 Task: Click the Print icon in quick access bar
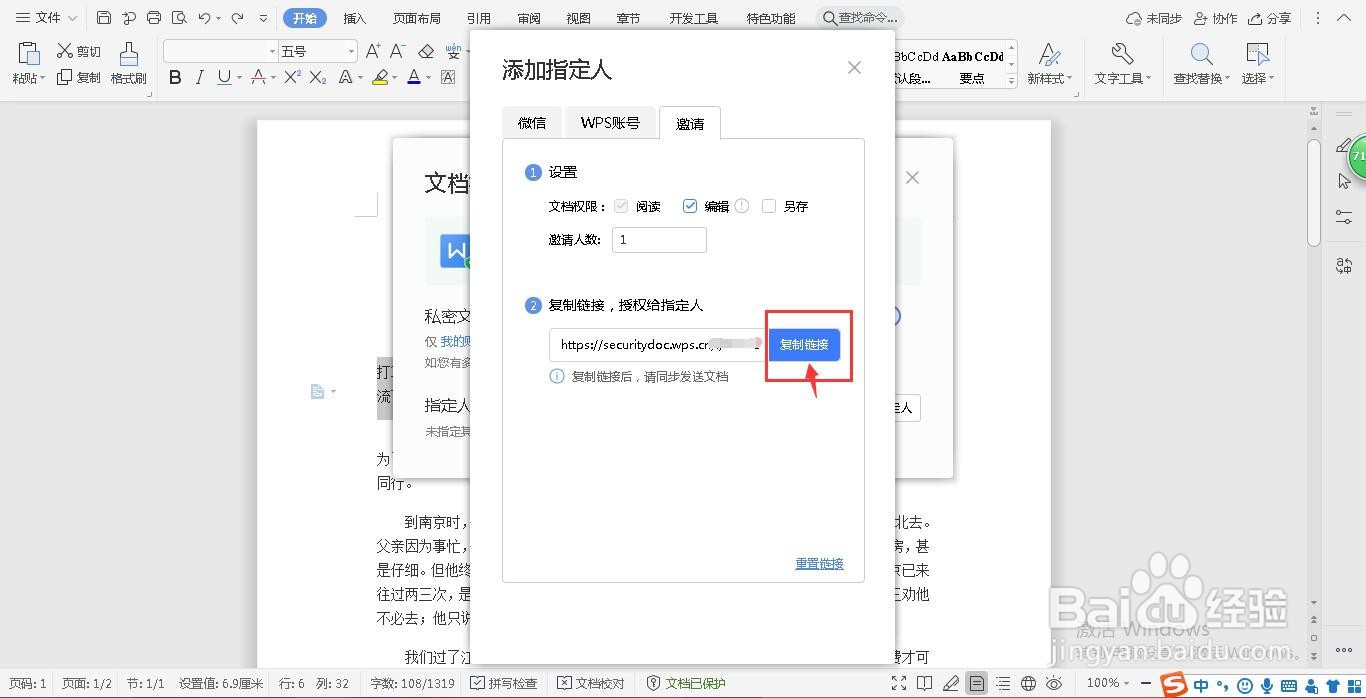pyautogui.click(x=154, y=18)
